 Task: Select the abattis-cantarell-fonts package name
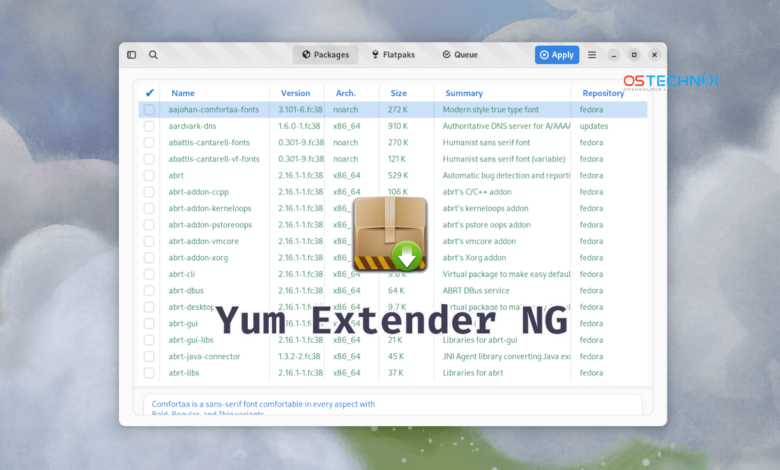(x=209, y=142)
